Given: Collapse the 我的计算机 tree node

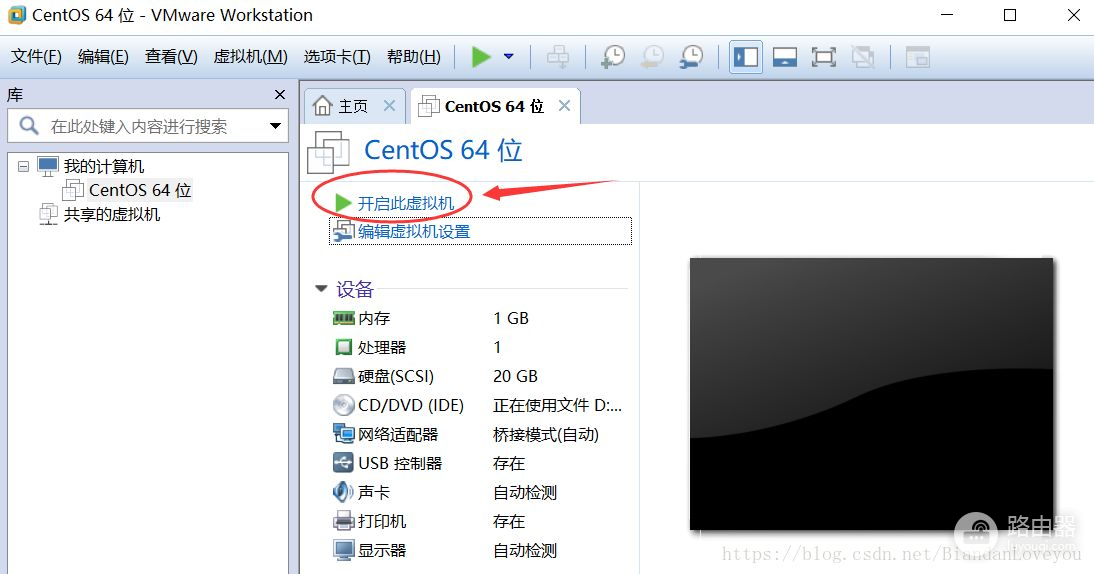Looking at the screenshot, I should click(x=23, y=166).
